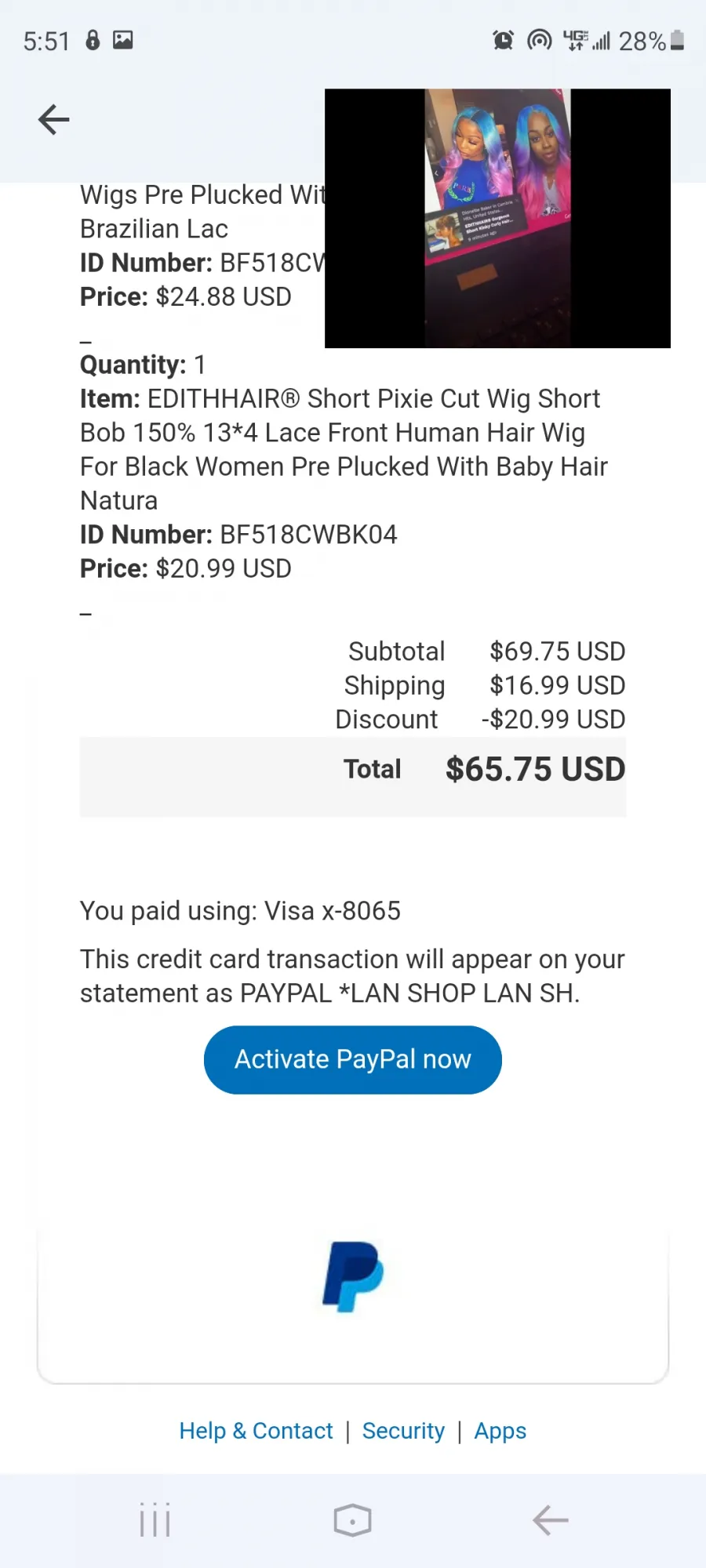
Task: Tap the Activate PayPal now button
Action: (x=353, y=1059)
